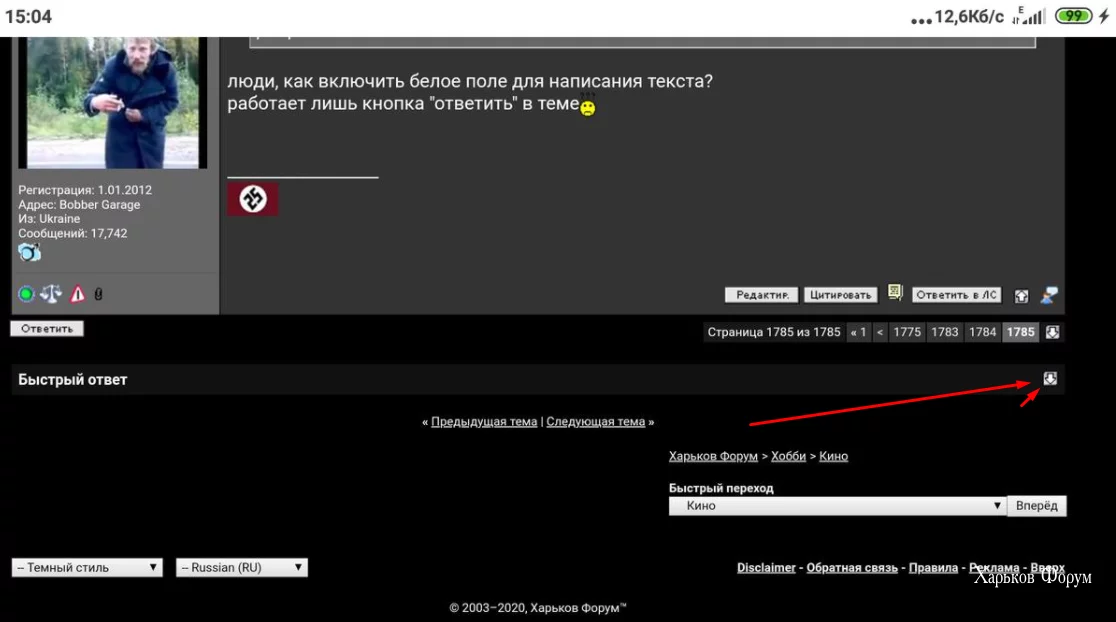Click the Редактир. edit button
The image size is (1116, 622).
point(762,295)
